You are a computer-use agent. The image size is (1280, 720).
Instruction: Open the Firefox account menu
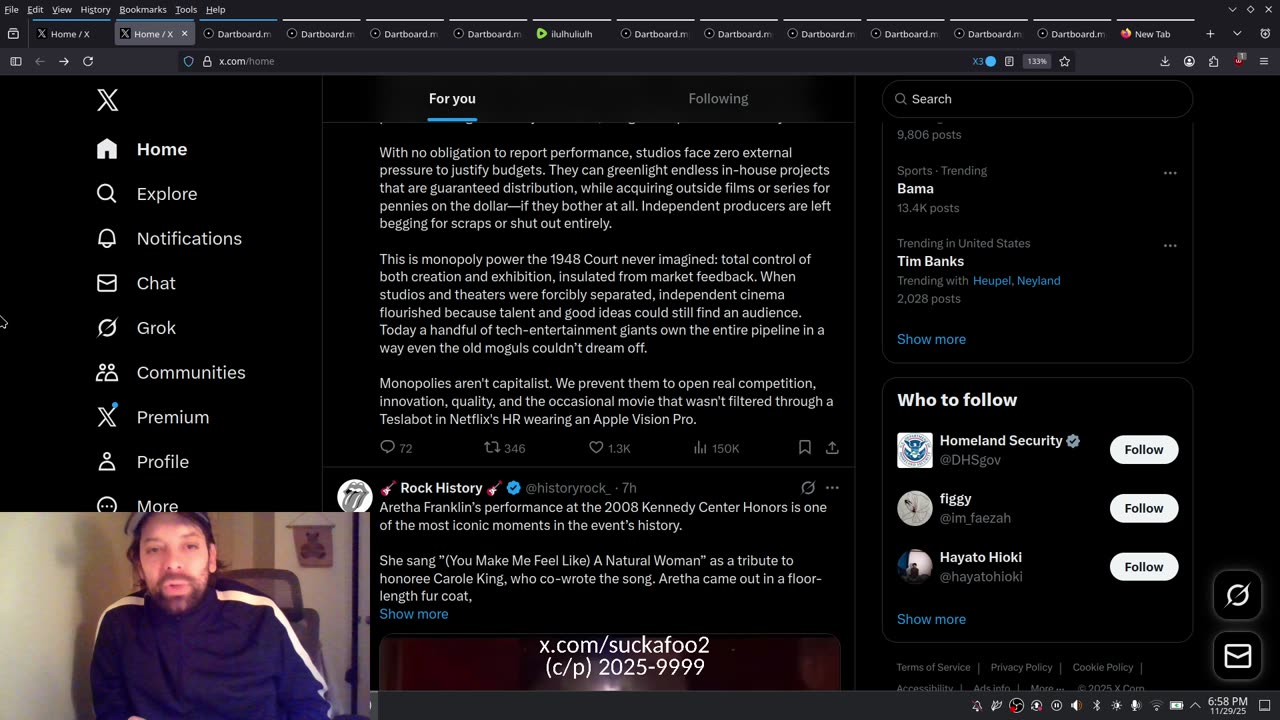pos(1189,61)
